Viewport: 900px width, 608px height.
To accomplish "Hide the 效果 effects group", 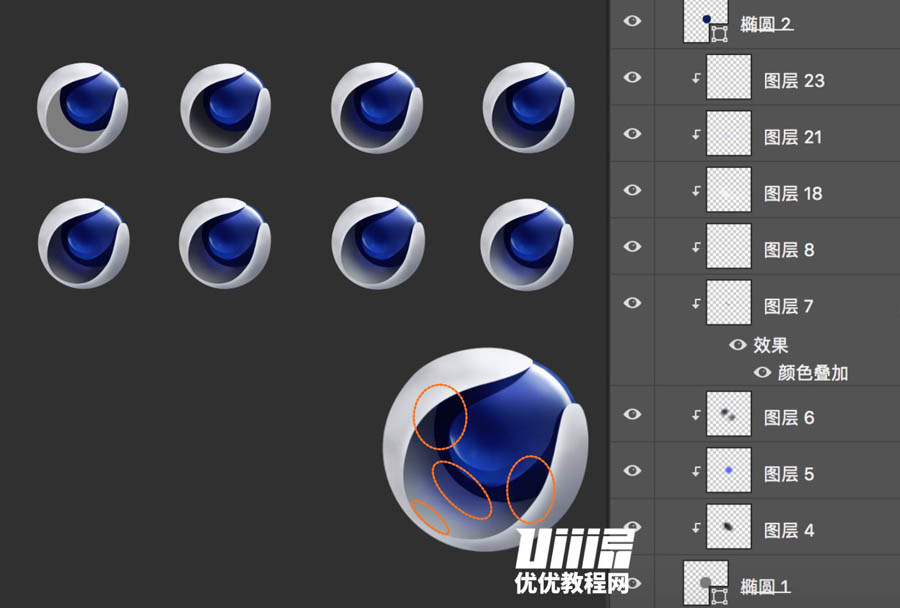I will tap(738, 344).
